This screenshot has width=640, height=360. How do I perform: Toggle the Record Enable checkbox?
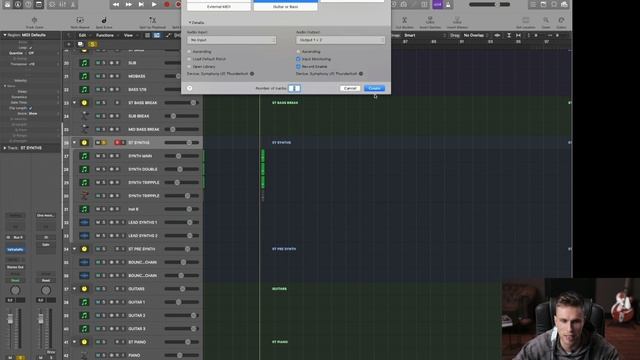point(298,66)
